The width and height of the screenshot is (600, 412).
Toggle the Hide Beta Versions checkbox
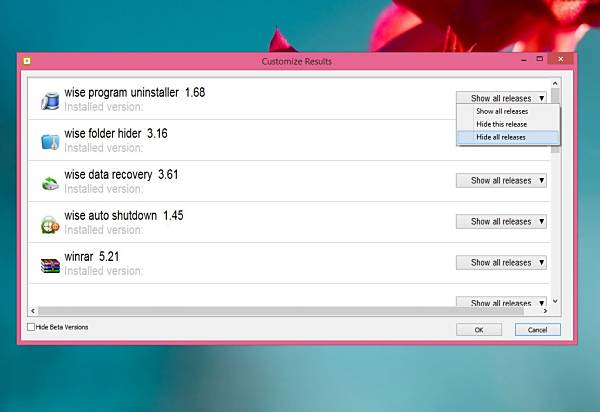(x=31, y=327)
